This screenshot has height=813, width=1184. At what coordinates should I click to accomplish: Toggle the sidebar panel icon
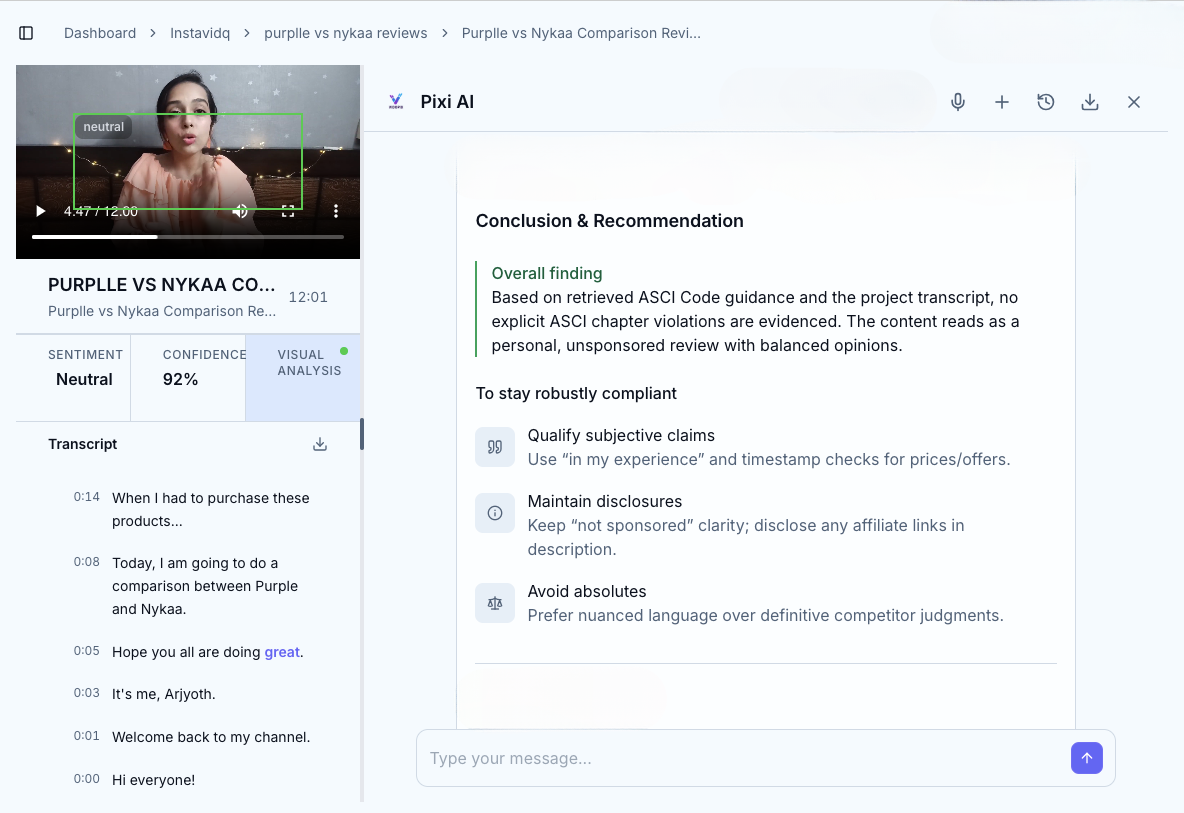(x=26, y=33)
